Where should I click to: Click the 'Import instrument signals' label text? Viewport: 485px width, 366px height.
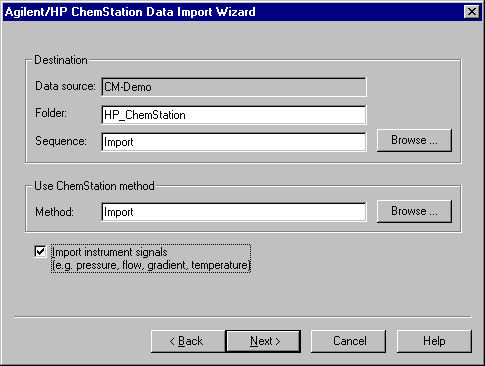coord(110,252)
